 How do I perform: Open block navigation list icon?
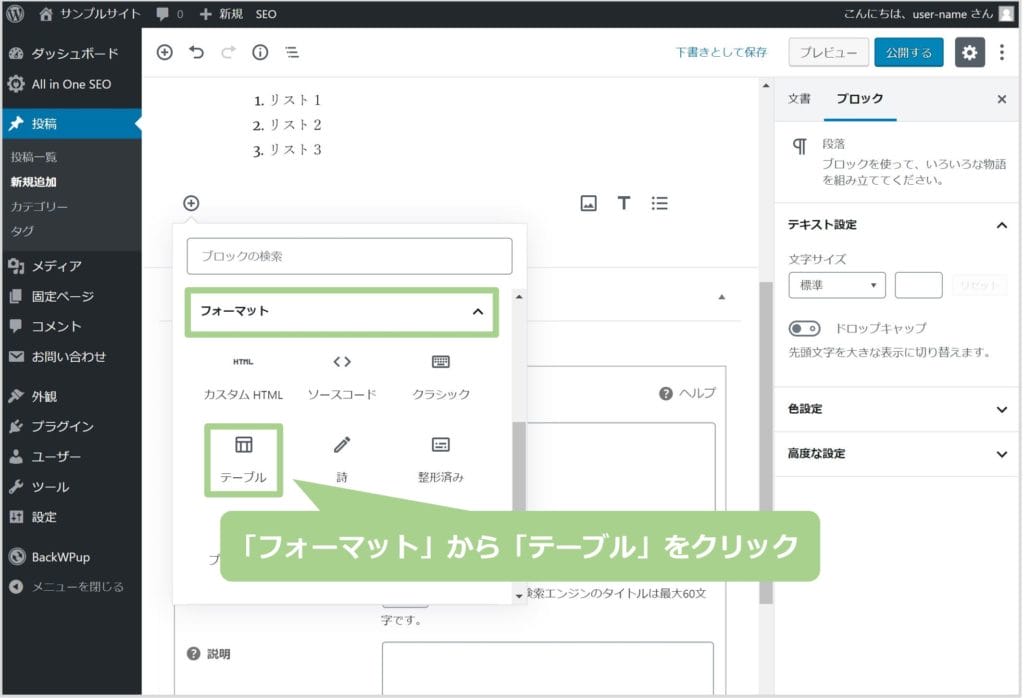tap(291, 53)
